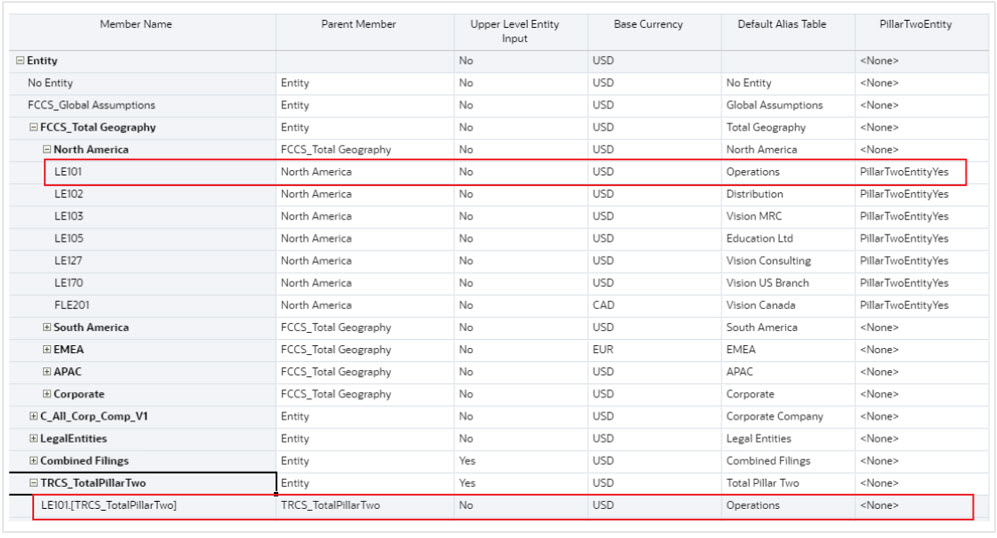
Task: Select the LE127 member row
Action: [x=68, y=261]
